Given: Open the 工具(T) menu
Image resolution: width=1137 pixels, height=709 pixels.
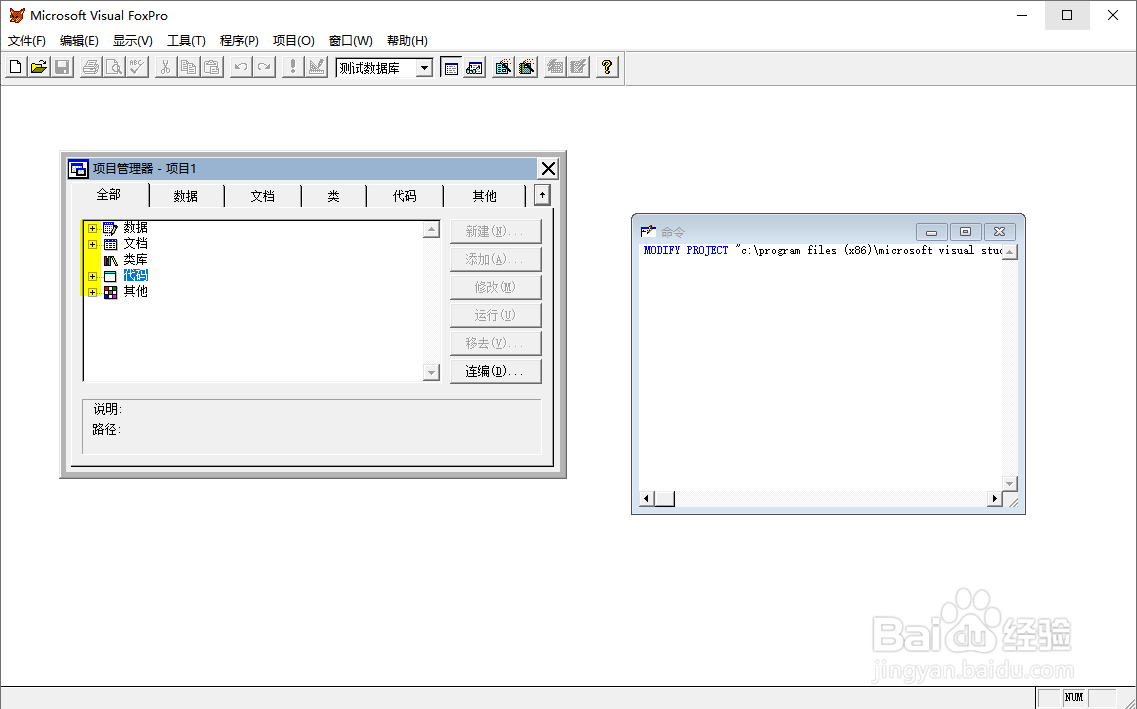Looking at the screenshot, I should 186,41.
